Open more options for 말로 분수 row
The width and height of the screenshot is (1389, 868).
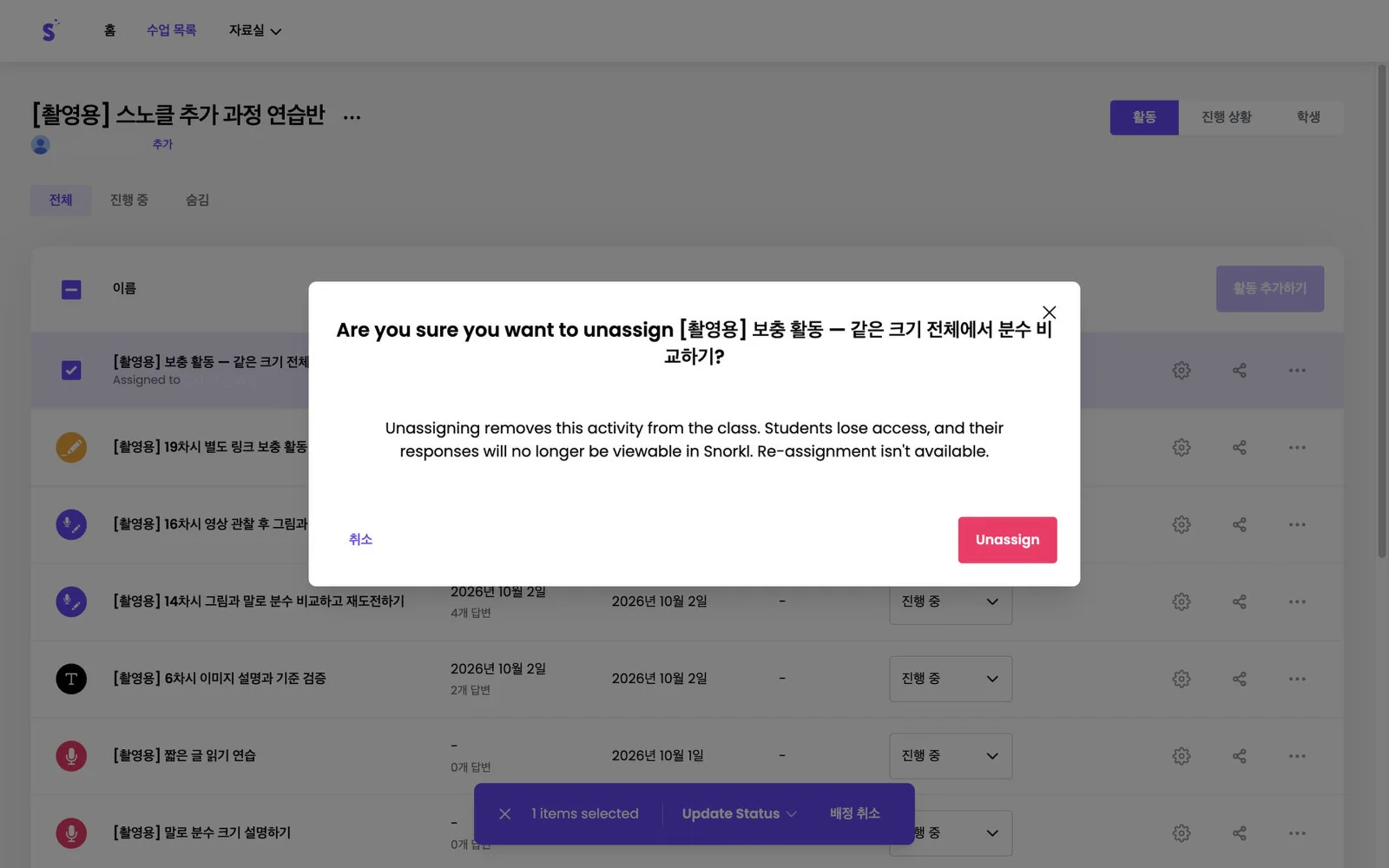[1297, 833]
